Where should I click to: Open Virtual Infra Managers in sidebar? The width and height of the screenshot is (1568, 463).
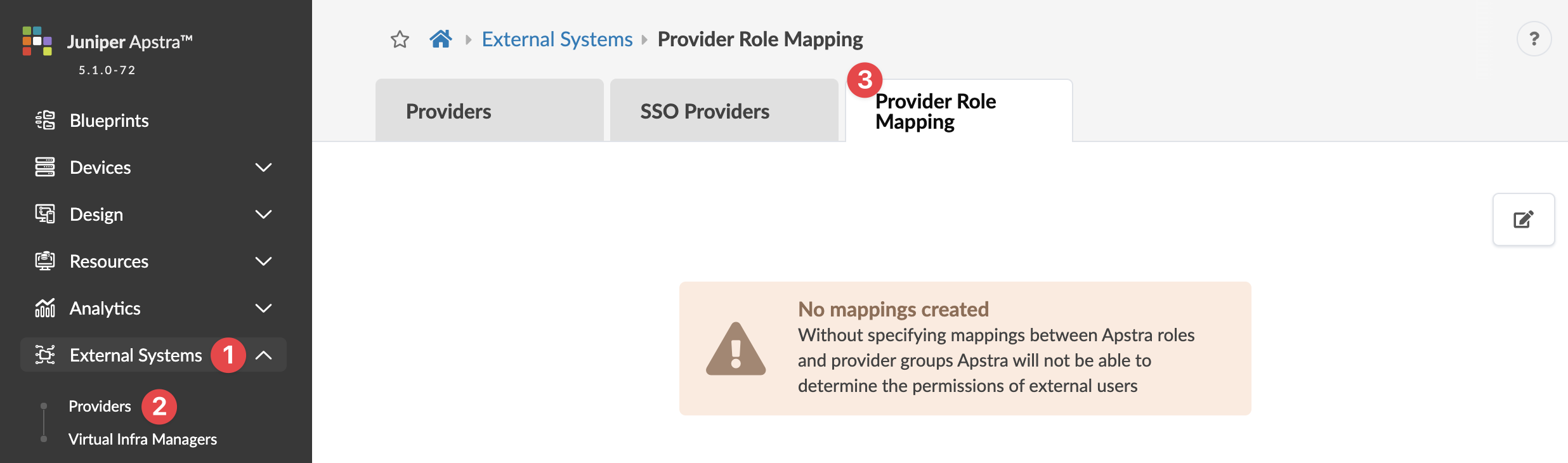(x=143, y=439)
